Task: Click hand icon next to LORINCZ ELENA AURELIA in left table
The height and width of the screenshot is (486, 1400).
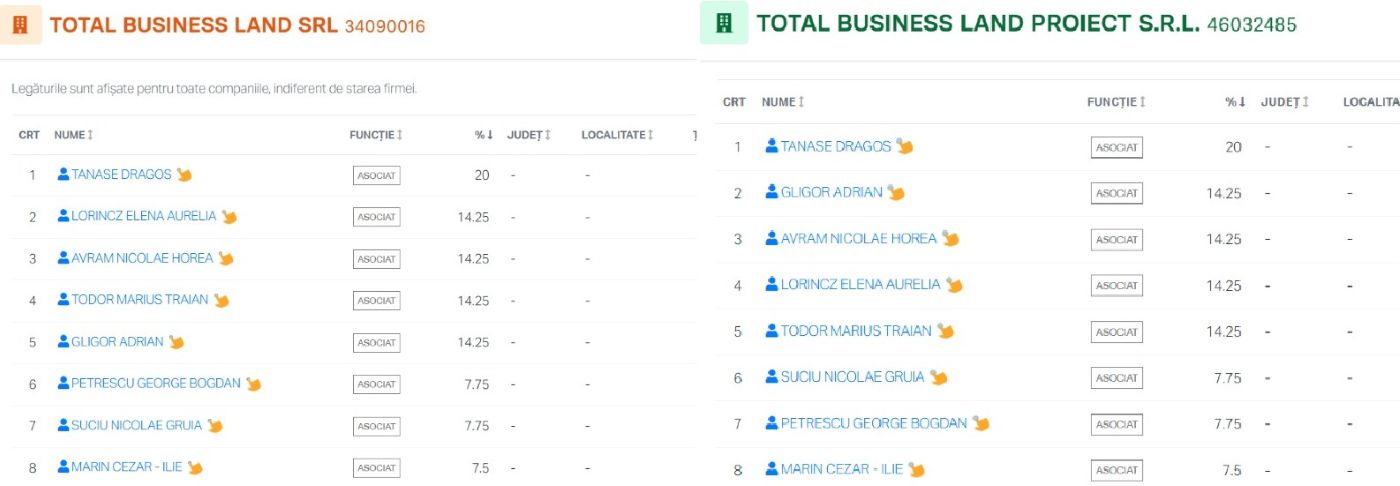Action: (229, 216)
